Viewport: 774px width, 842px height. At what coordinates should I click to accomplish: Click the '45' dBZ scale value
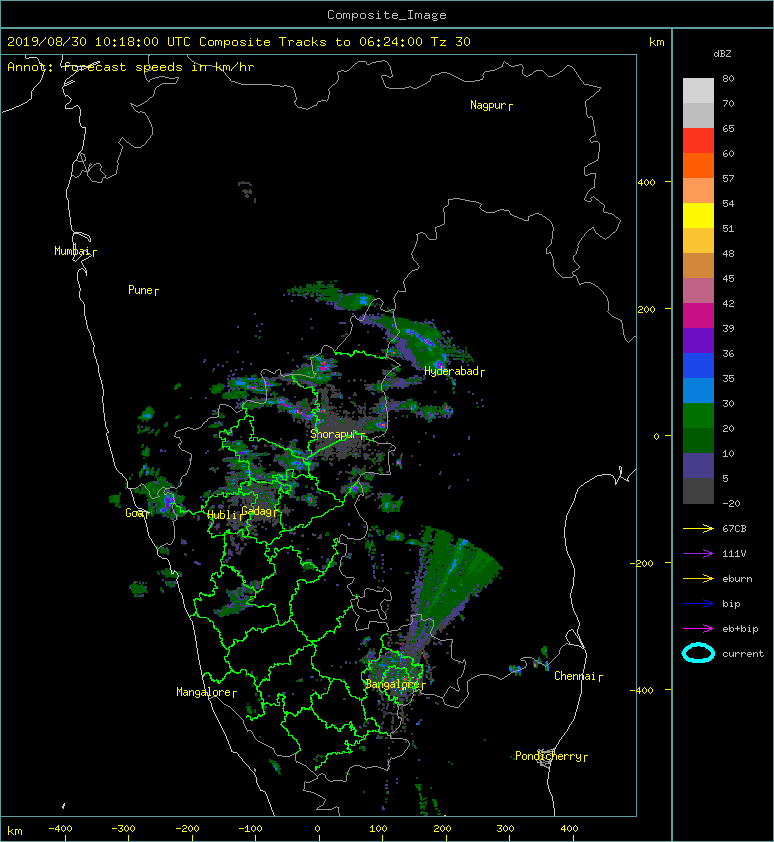pyautogui.click(x=728, y=278)
